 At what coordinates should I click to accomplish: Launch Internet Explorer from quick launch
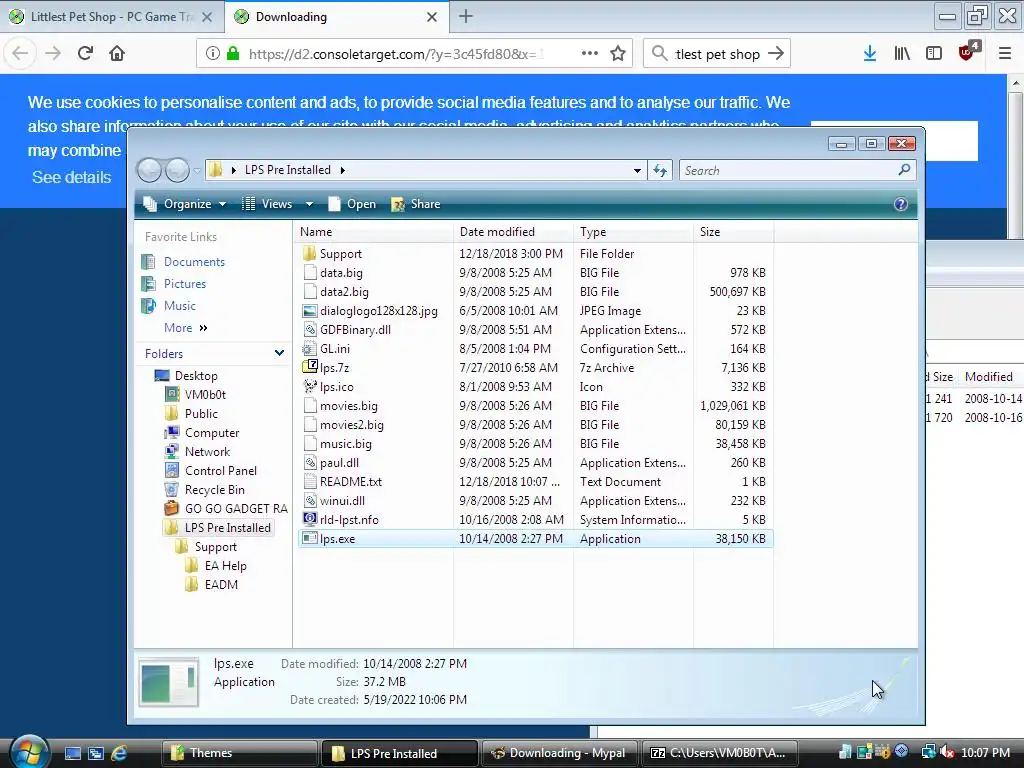pos(119,753)
